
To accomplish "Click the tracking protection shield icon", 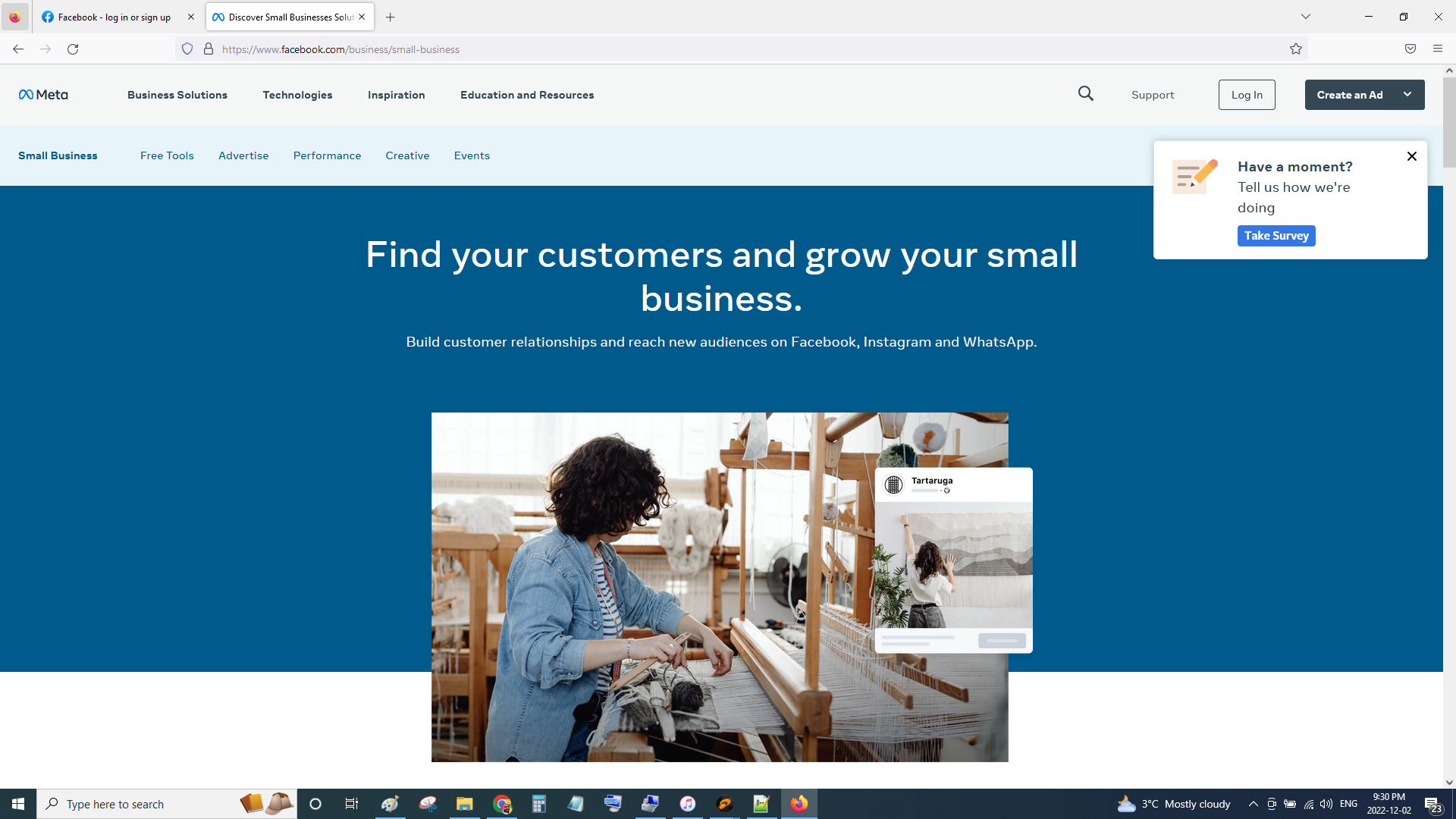I will tap(187, 49).
